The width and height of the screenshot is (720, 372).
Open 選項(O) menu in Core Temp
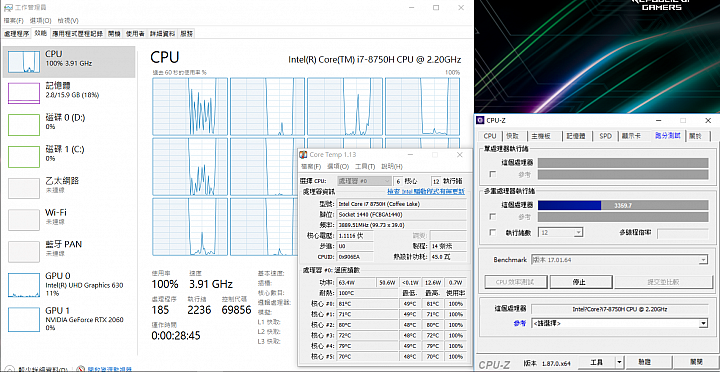[338, 166]
